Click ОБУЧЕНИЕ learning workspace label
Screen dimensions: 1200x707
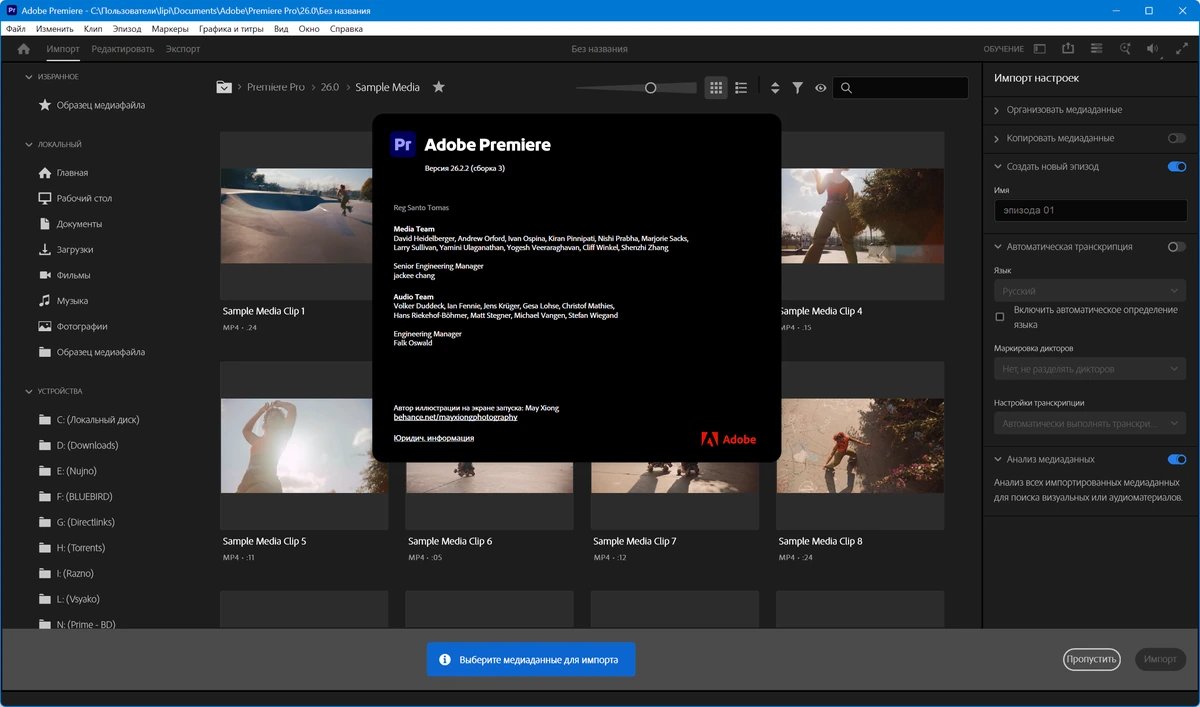pyautogui.click(x=1004, y=49)
